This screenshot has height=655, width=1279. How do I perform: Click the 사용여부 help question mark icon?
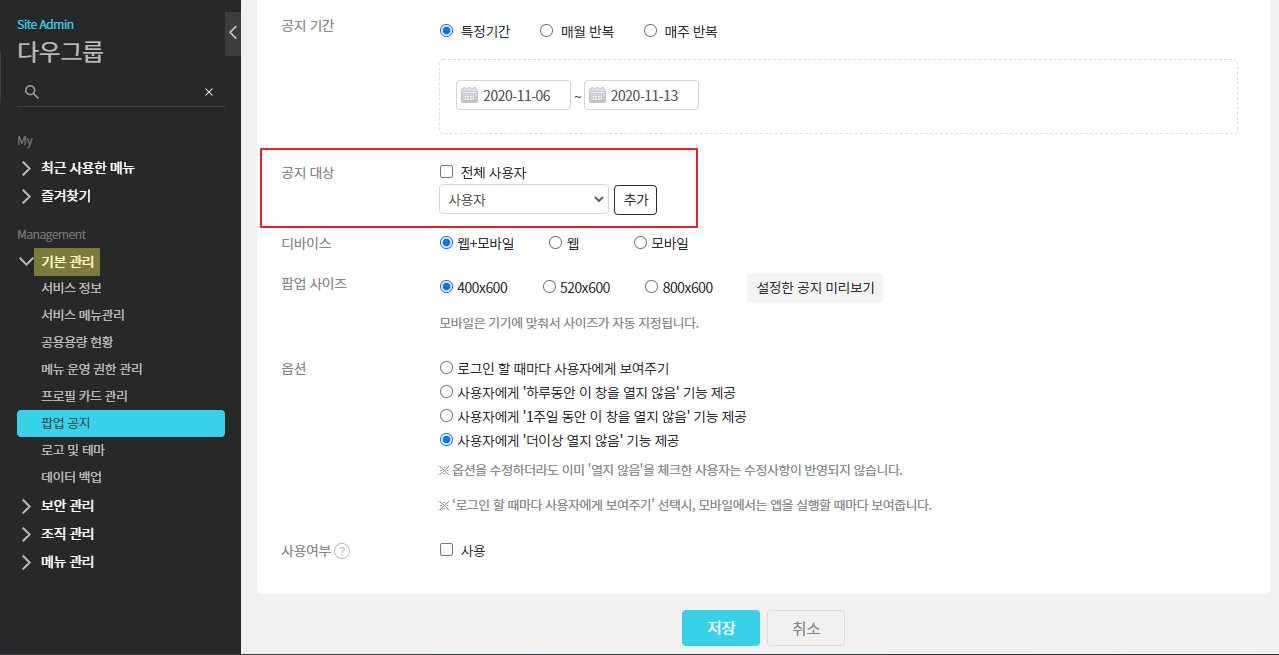pos(342,551)
